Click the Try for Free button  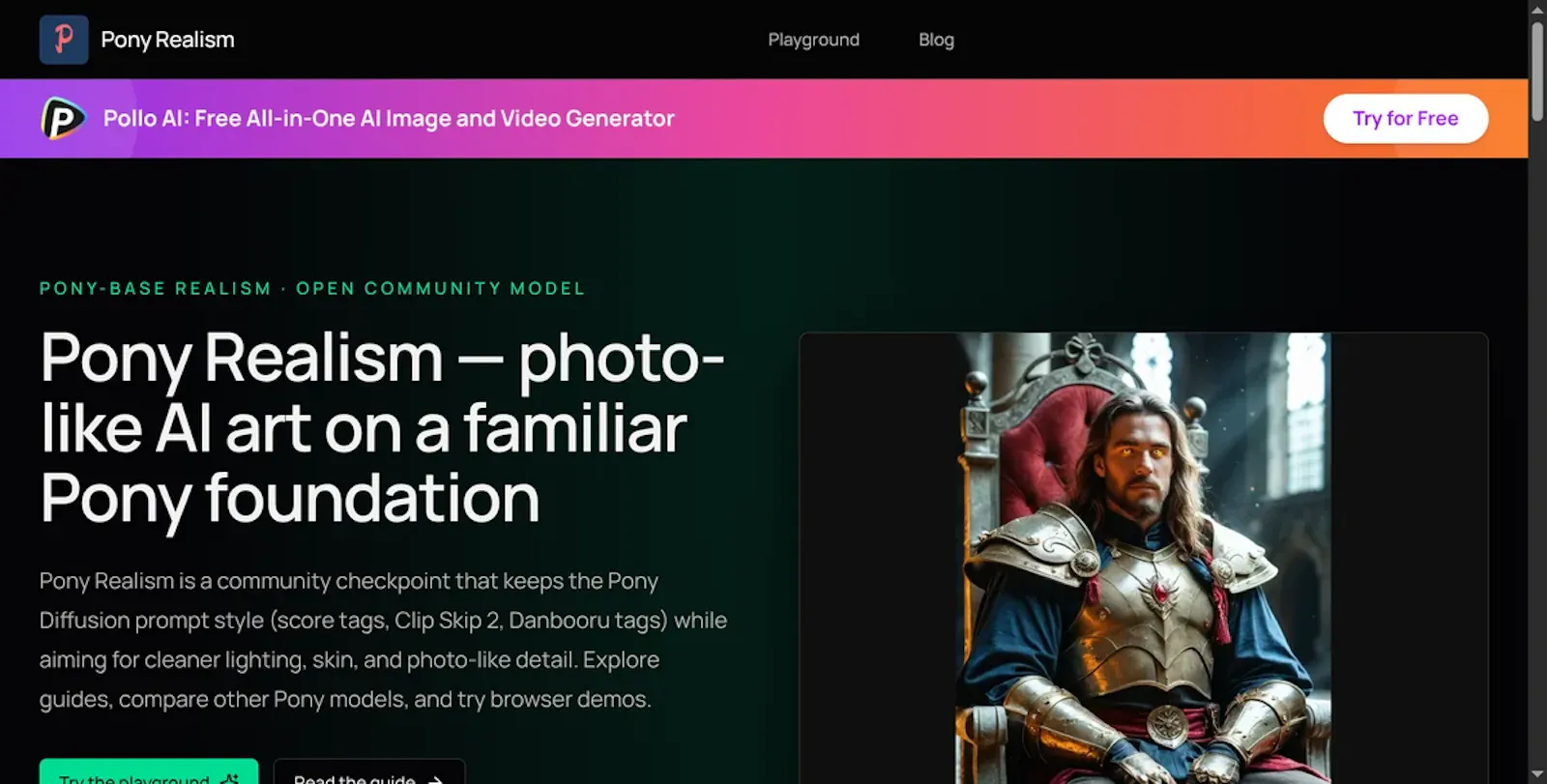pyautogui.click(x=1405, y=119)
